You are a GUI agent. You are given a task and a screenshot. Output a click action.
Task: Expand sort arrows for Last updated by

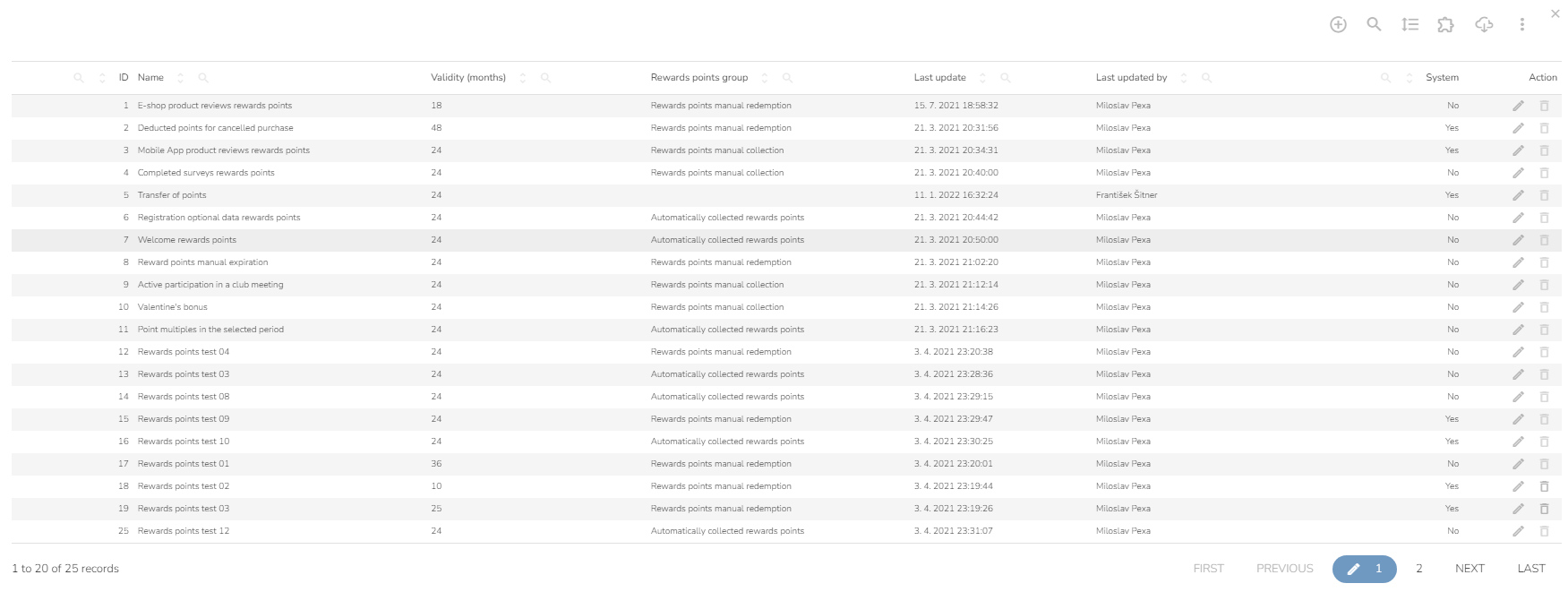1184,78
